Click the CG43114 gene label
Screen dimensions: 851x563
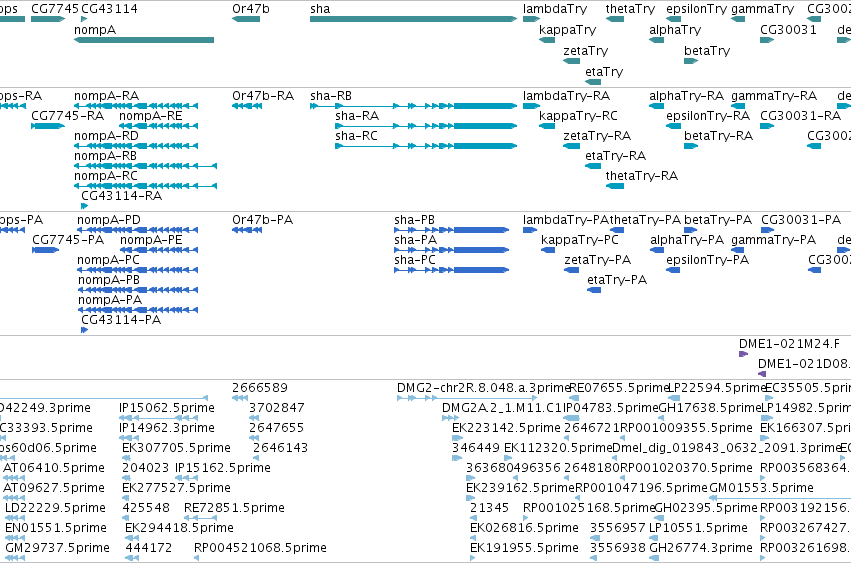tap(109, 9)
